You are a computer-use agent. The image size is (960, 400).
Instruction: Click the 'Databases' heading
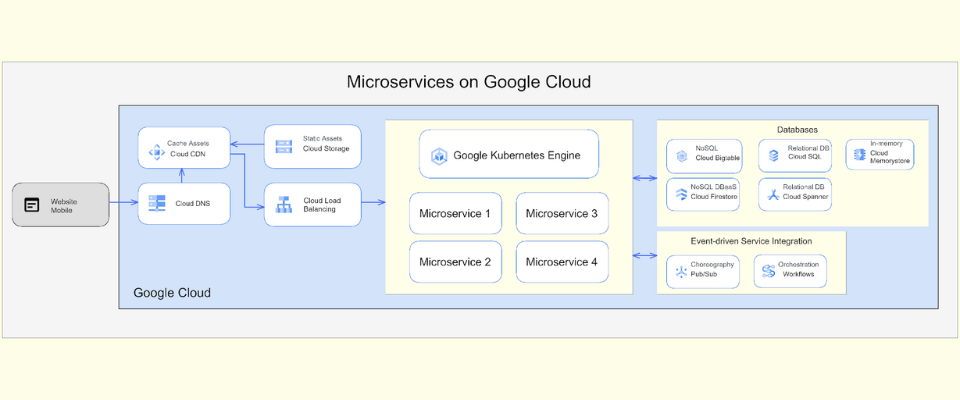click(798, 130)
